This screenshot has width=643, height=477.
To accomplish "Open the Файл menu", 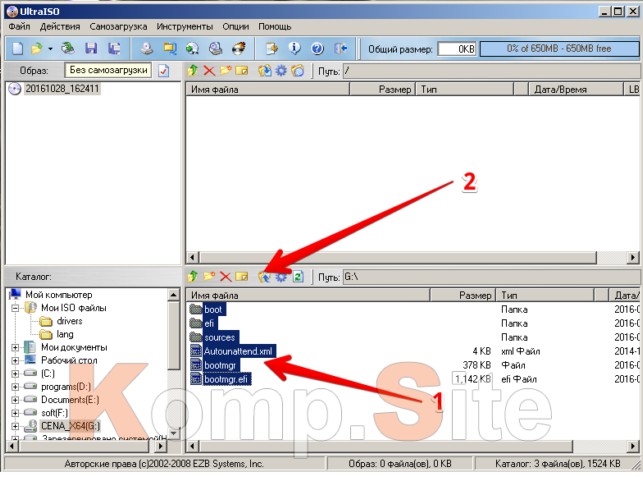I will pyautogui.click(x=19, y=27).
